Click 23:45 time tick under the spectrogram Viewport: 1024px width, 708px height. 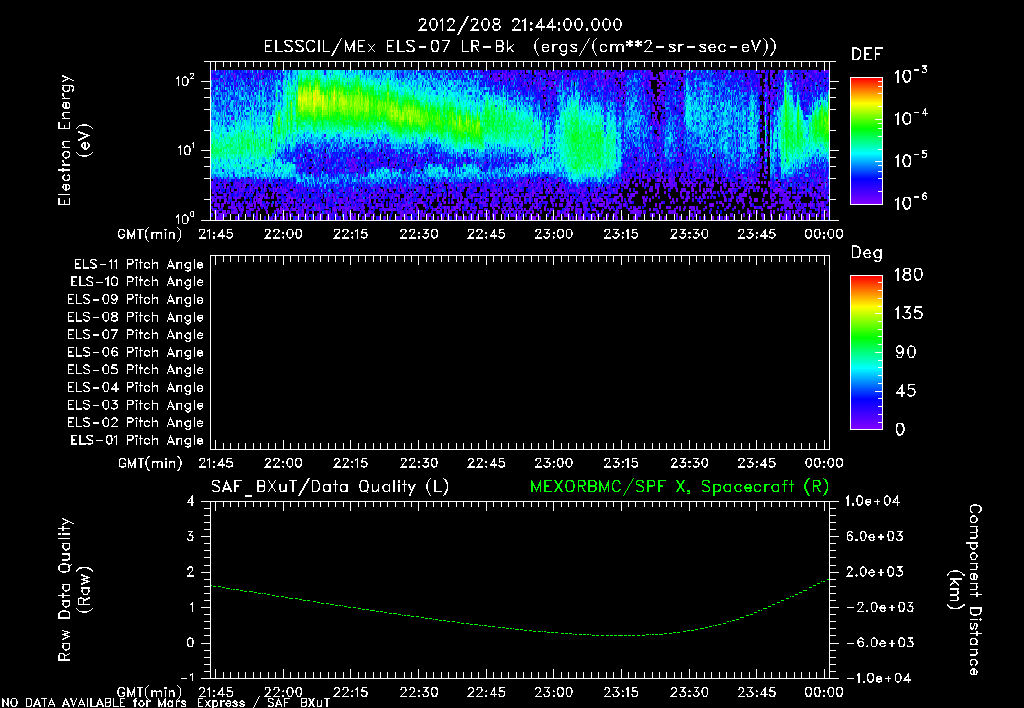tap(756, 234)
